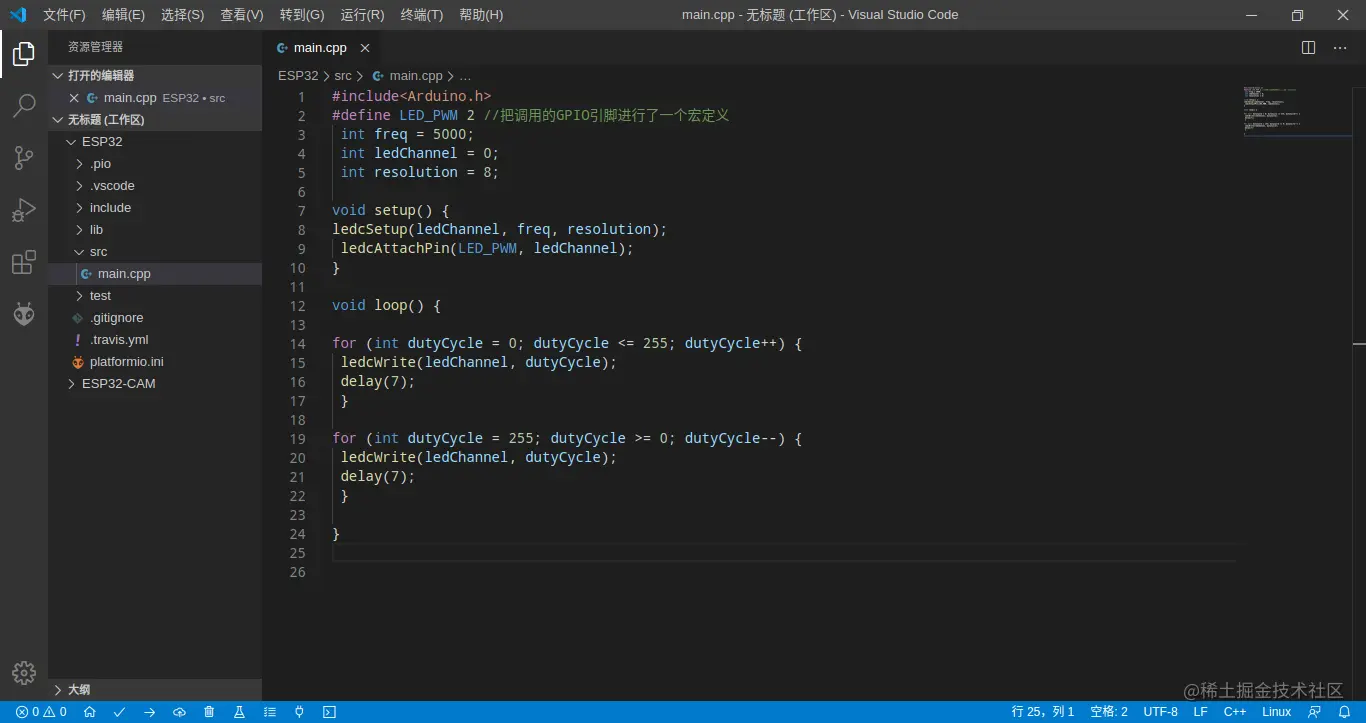Open PlatformIO terminal icon in status bar

point(329,712)
